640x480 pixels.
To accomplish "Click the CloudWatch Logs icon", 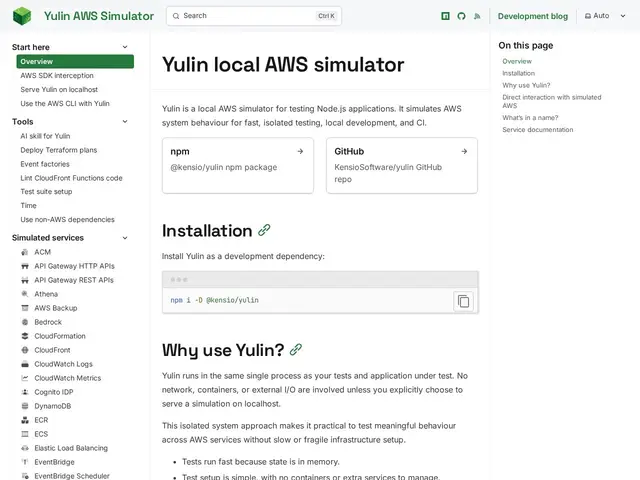I will [x=25, y=364].
